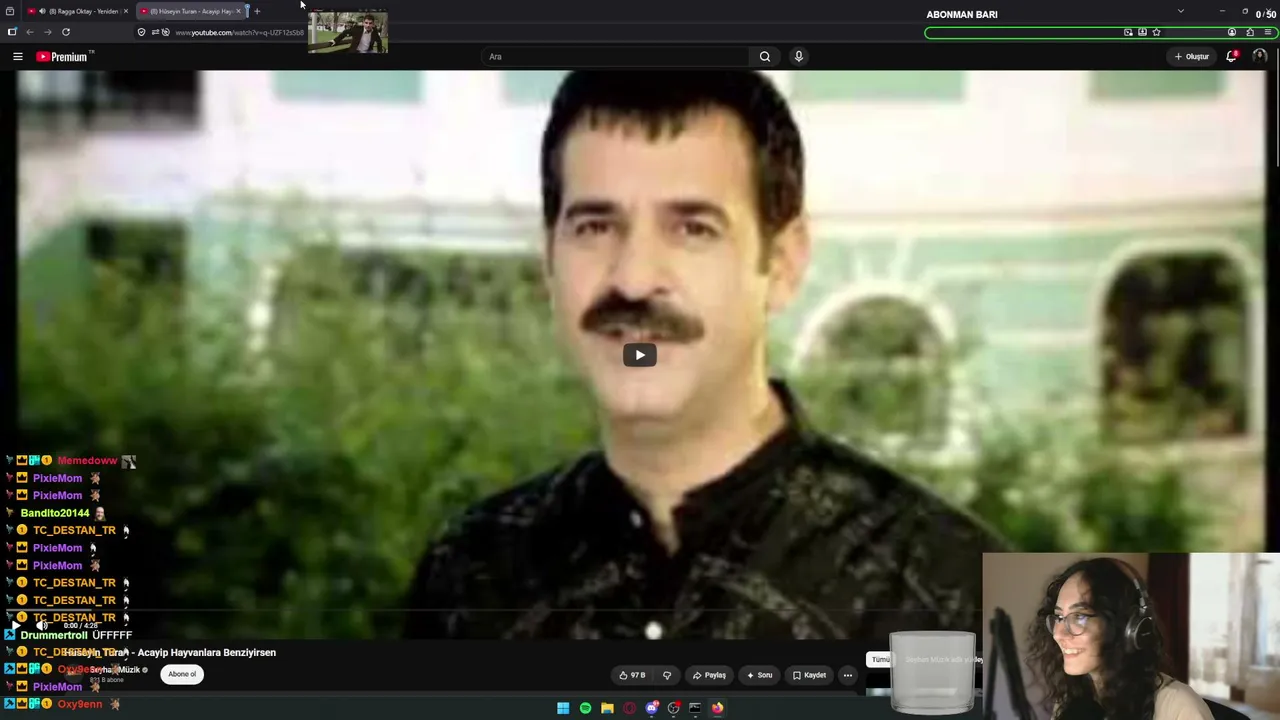Viewport: 1280px width, 720px height.
Task: Start voice search with the microphone icon
Action: [798, 57]
